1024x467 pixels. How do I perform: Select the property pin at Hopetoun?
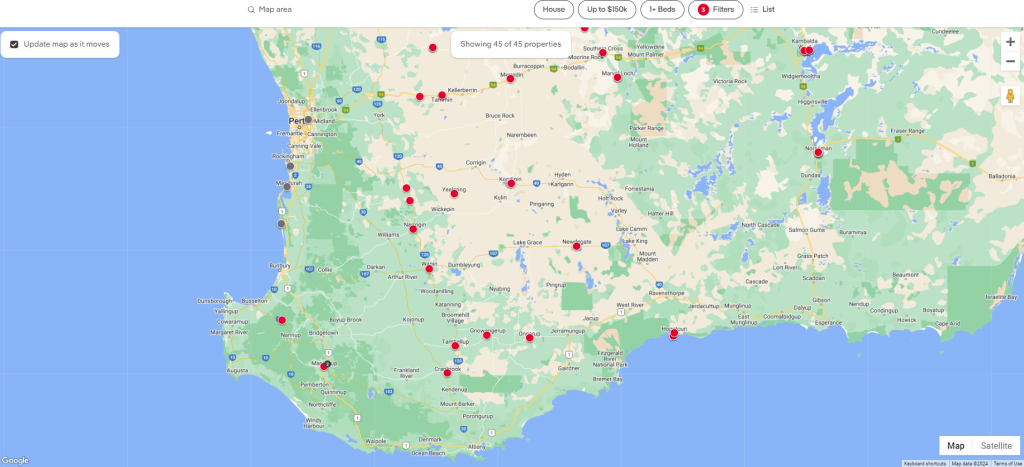click(674, 333)
